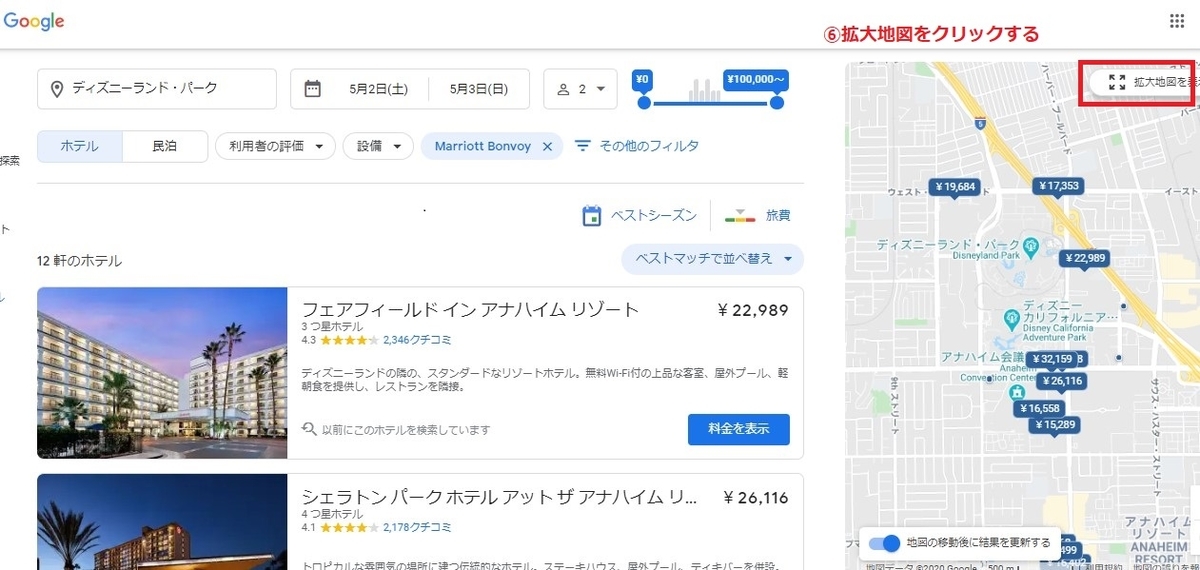1200x570 pixels.
Task: Select the ¥17,353 map price pin
Action: (1060, 187)
